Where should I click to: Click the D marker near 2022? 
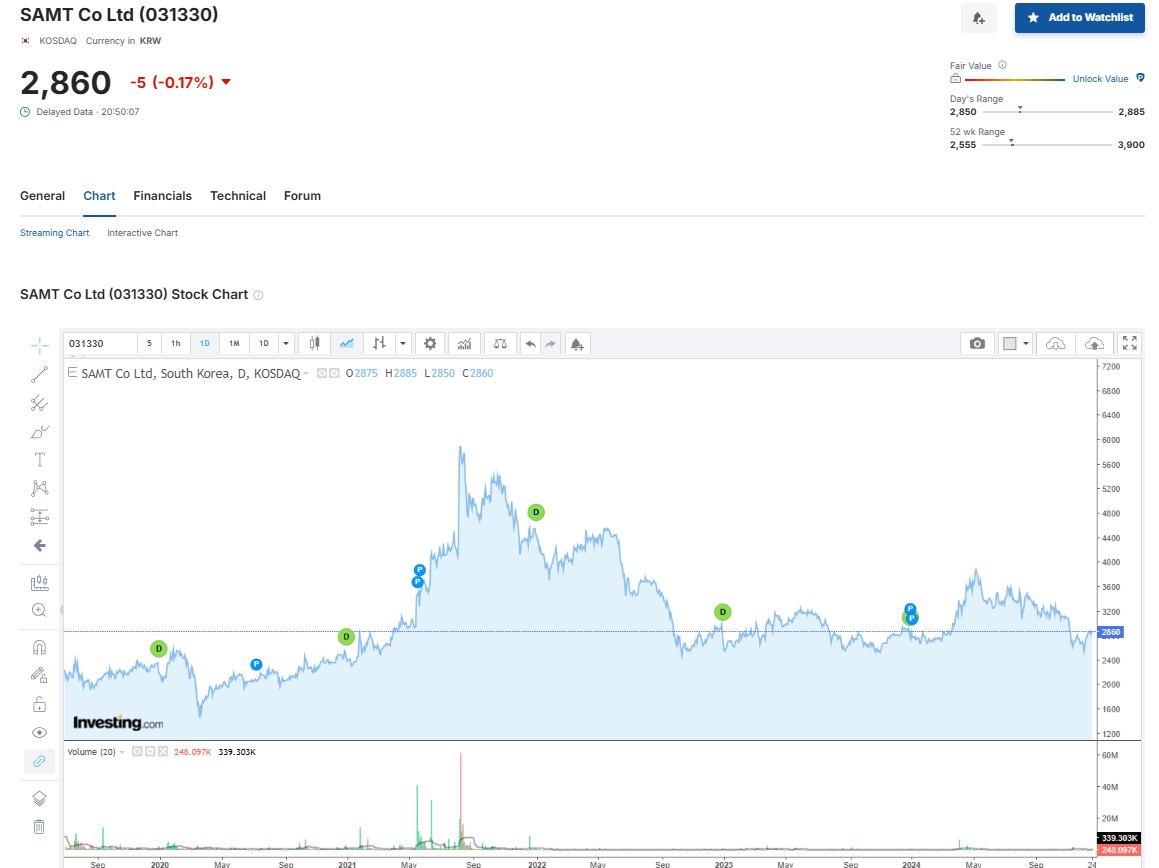[x=536, y=512]
